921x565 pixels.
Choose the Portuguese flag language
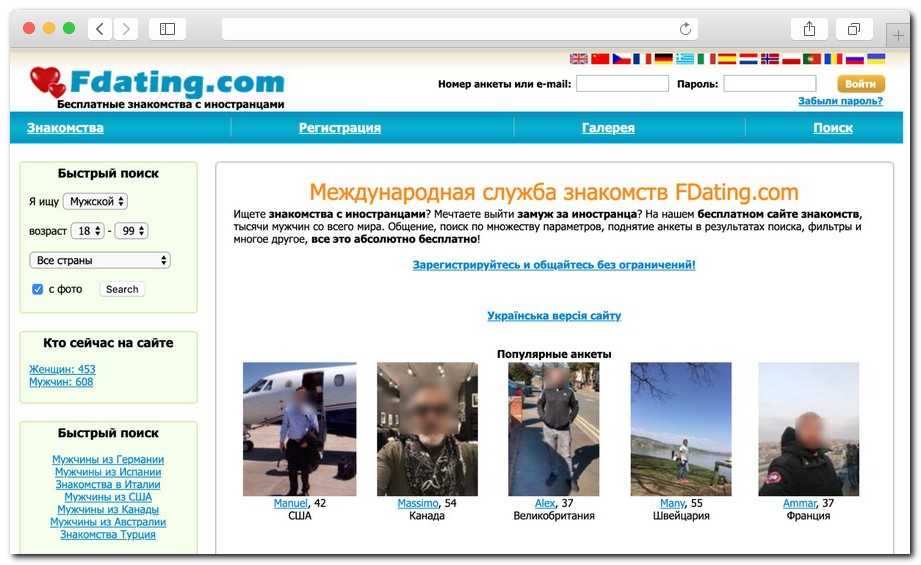tap(812, 59)
